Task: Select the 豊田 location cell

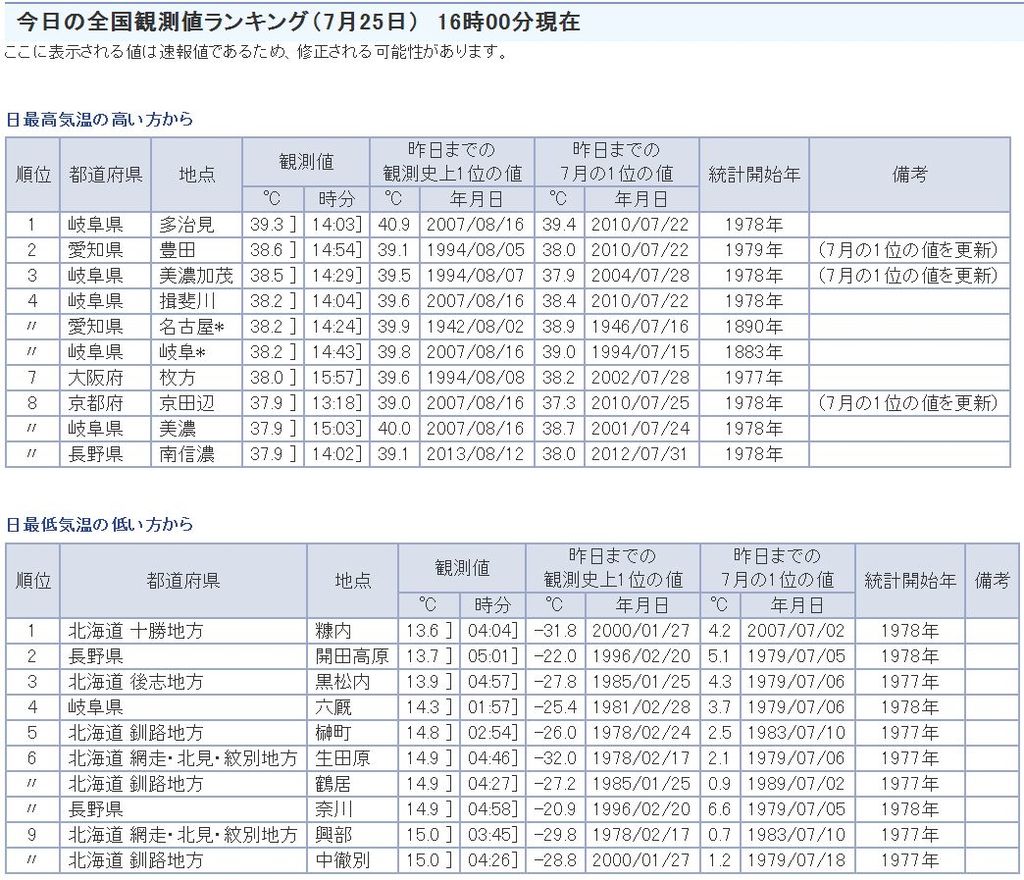Action: (178, 250)
